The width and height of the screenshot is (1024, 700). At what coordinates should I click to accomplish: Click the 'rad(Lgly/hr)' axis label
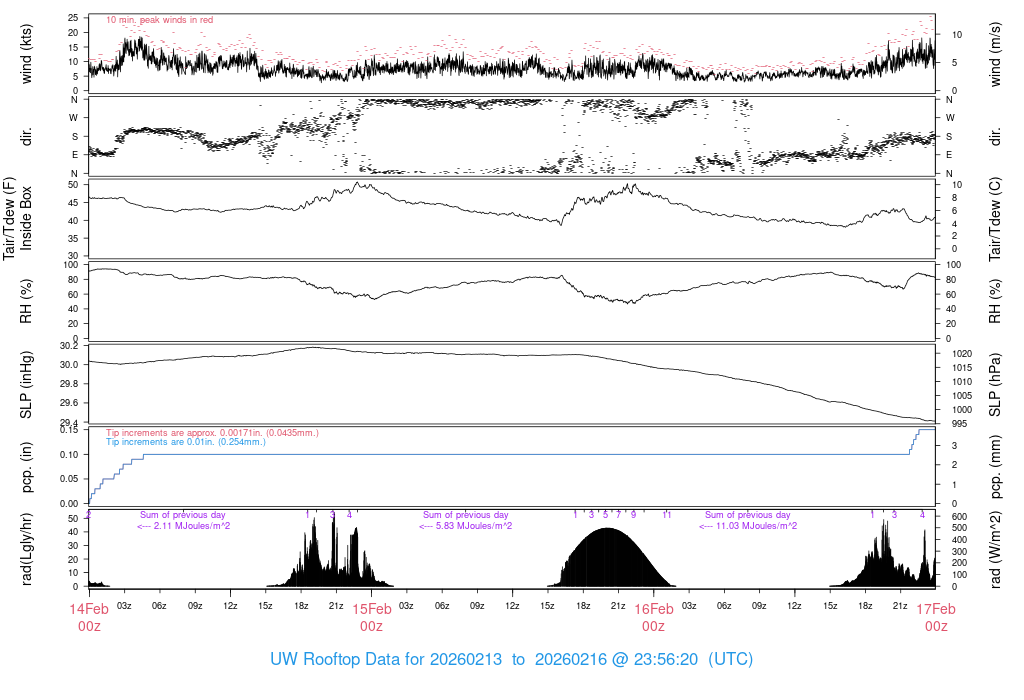27,549
